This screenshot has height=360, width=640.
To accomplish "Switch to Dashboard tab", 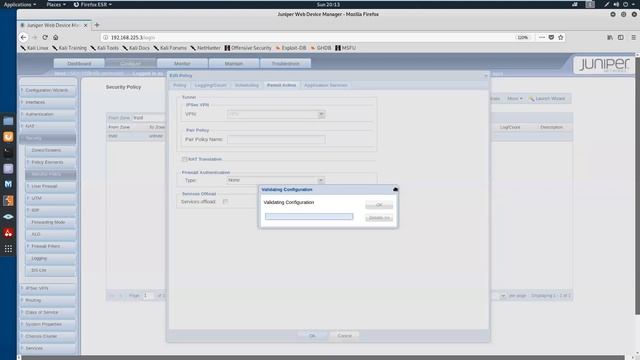I will click(79, 64).
